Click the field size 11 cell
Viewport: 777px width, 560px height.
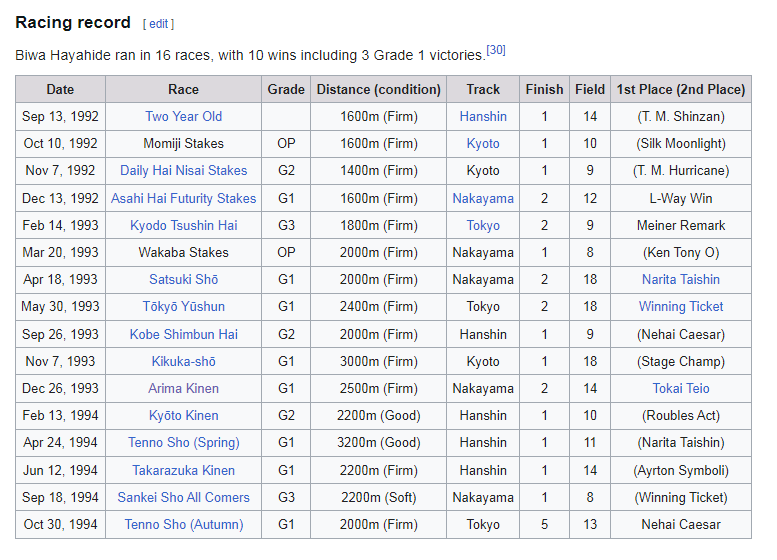pos(590,443)
